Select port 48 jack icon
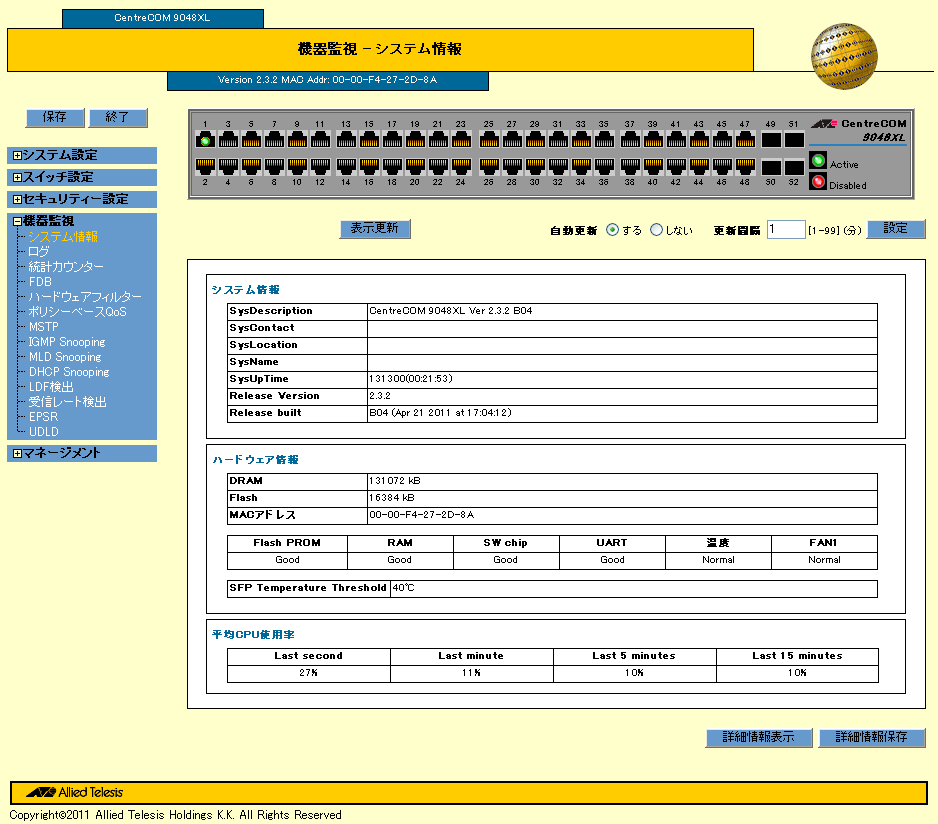Screen dimensions: 938x824 tap(744, 166)
